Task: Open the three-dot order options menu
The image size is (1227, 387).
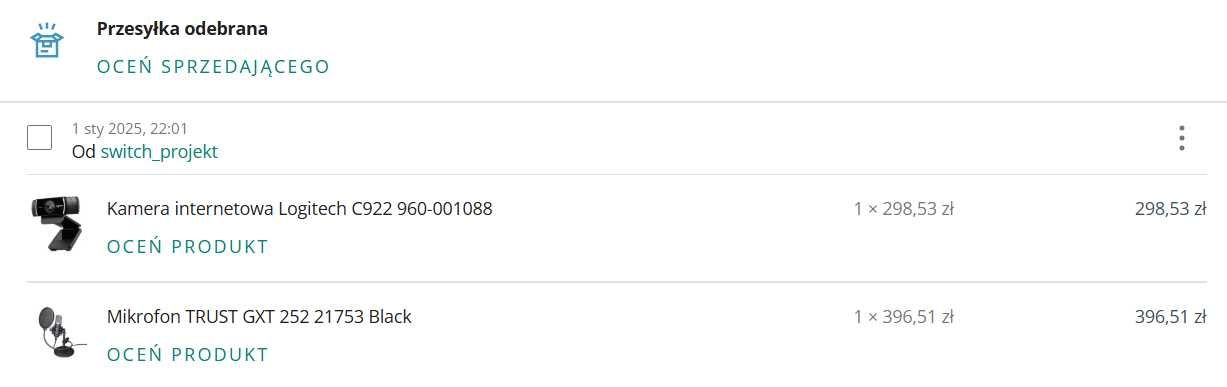Action: click(1181, 138)
